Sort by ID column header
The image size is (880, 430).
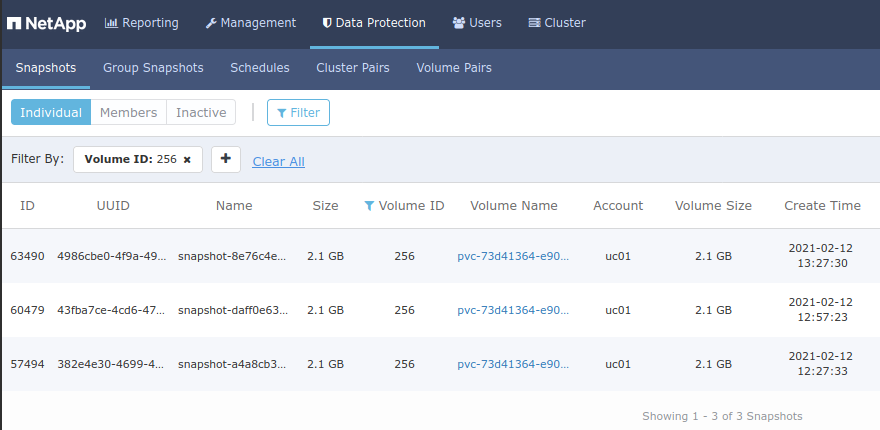pyautogui.click(x=28, y=205)
